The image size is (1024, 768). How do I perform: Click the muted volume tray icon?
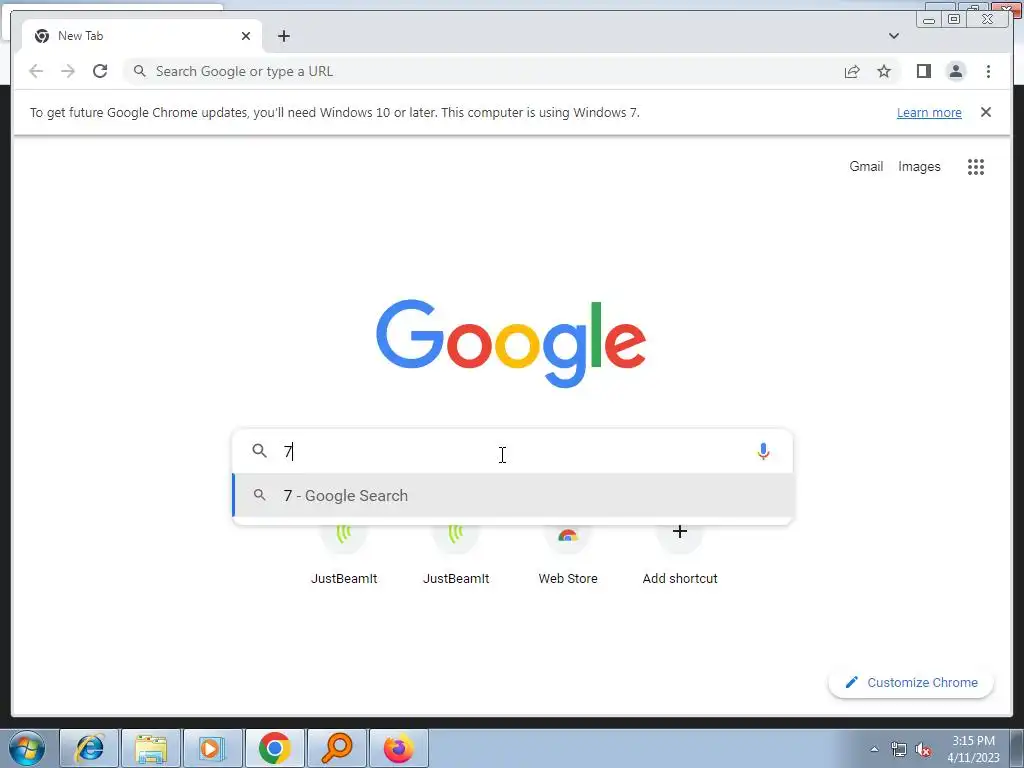[923, 750]
